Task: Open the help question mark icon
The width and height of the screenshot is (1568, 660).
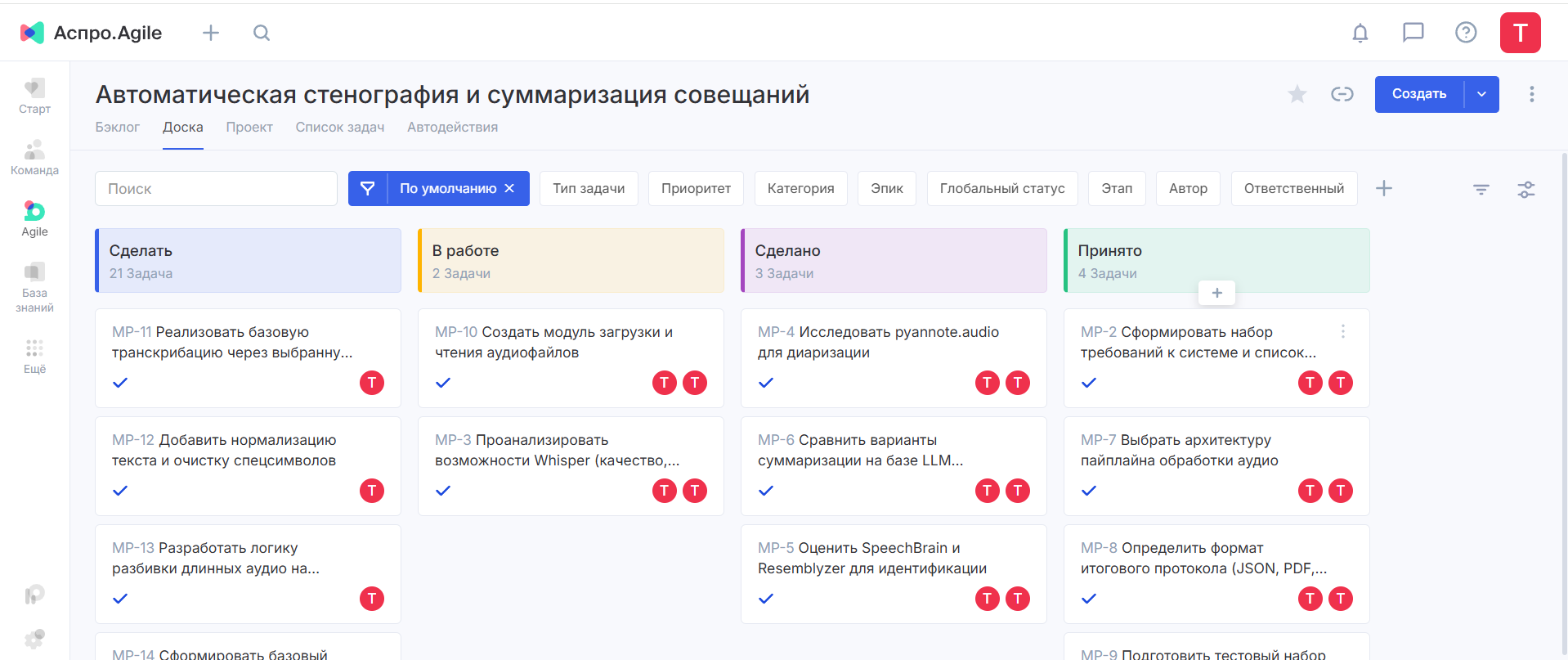Action: (x=1465, y=33)
